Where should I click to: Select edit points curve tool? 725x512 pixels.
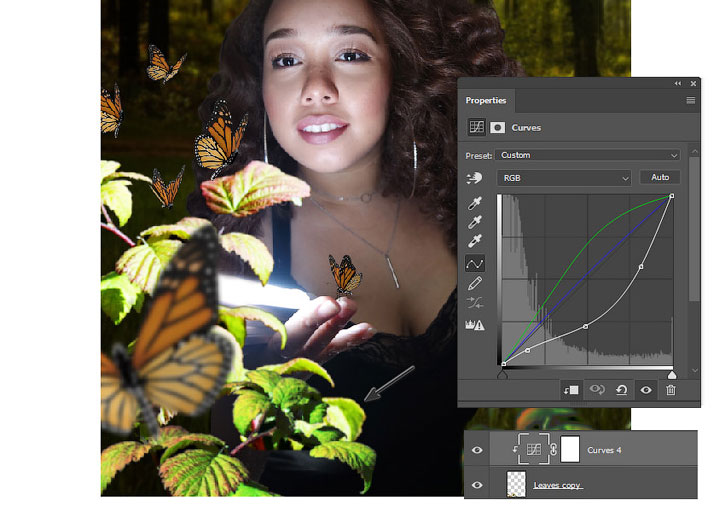coord(475,264)
